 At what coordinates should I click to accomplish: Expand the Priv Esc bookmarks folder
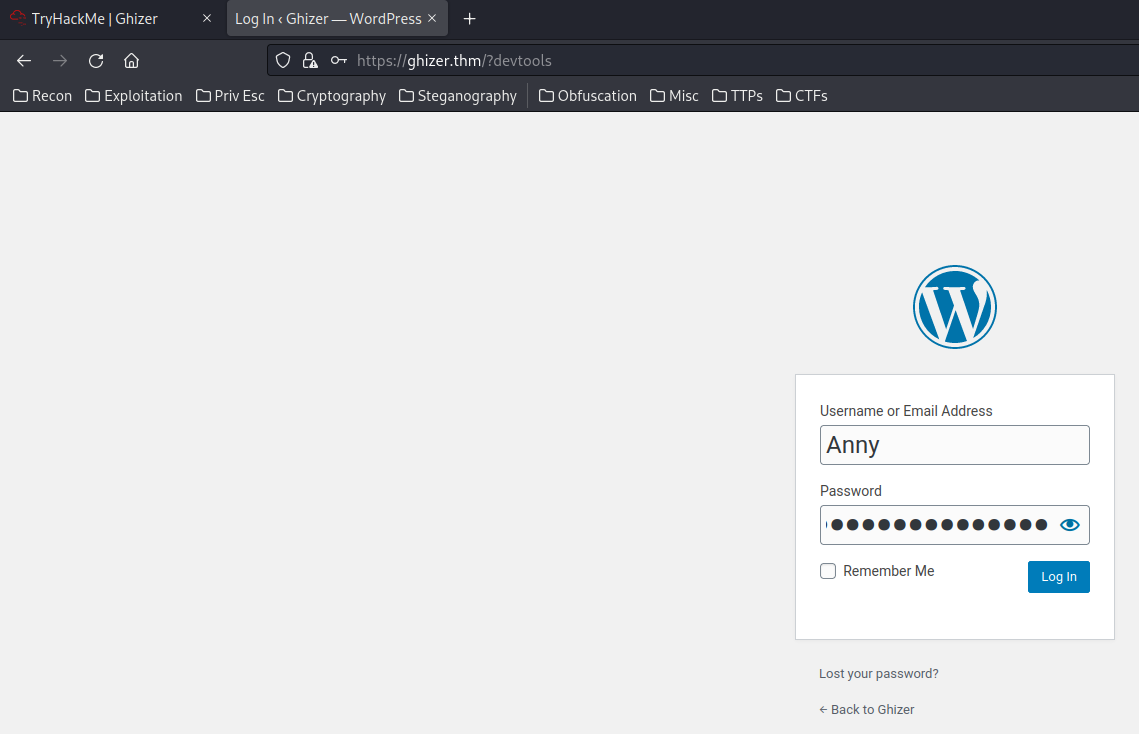click(x=230, y=96)
